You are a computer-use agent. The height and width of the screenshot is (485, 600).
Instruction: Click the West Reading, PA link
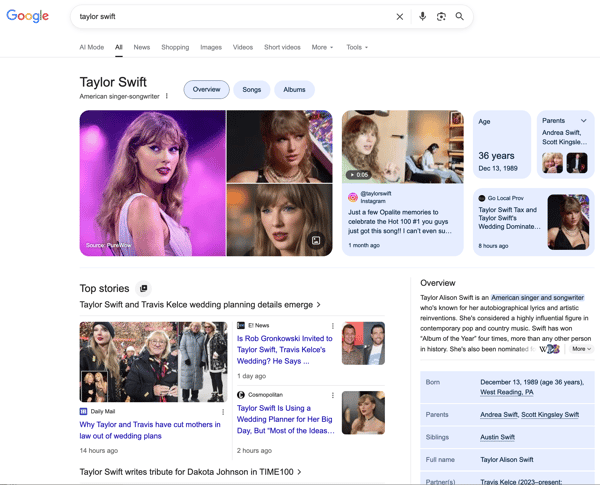point(507,392)
